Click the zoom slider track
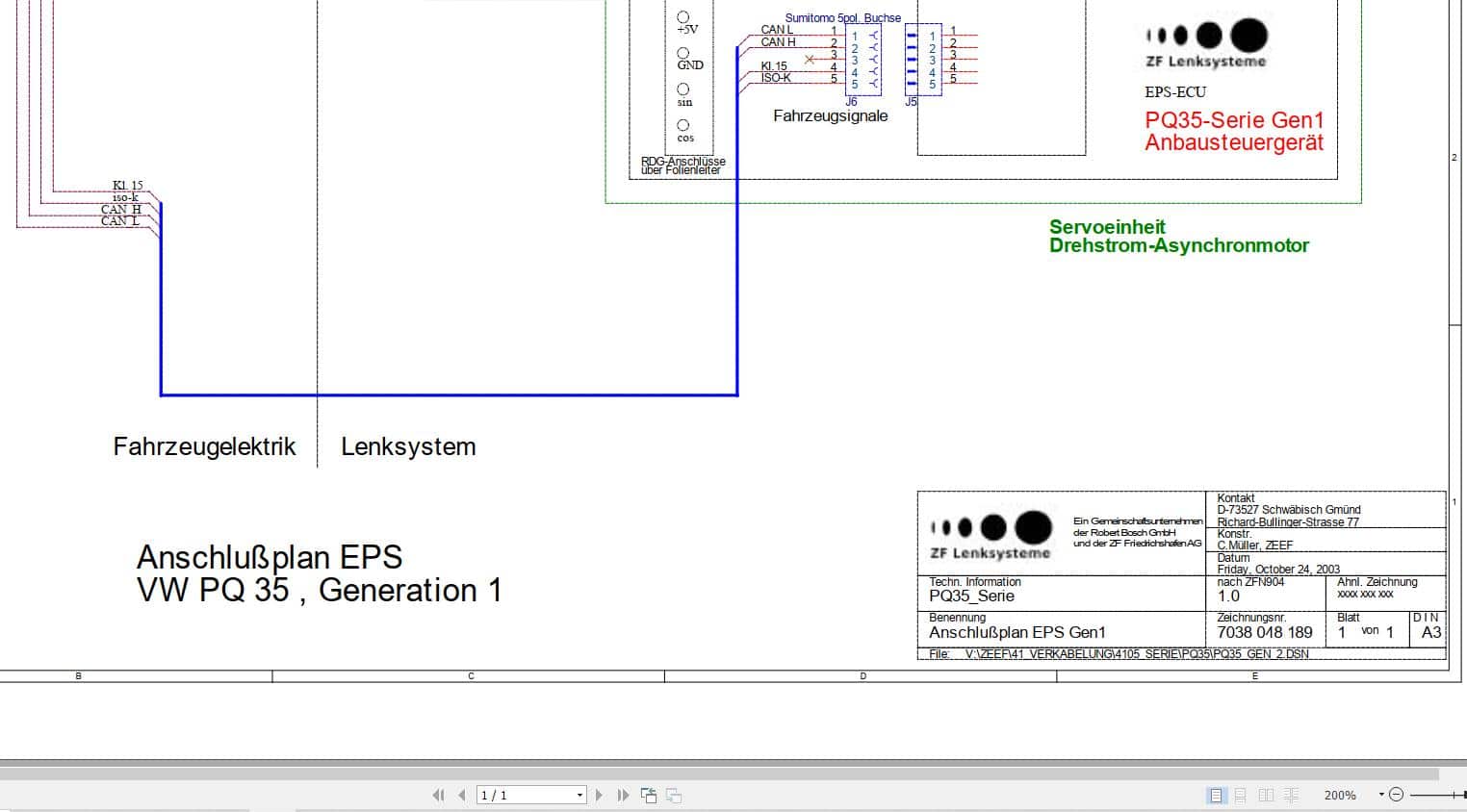 tap(1436, 795)
